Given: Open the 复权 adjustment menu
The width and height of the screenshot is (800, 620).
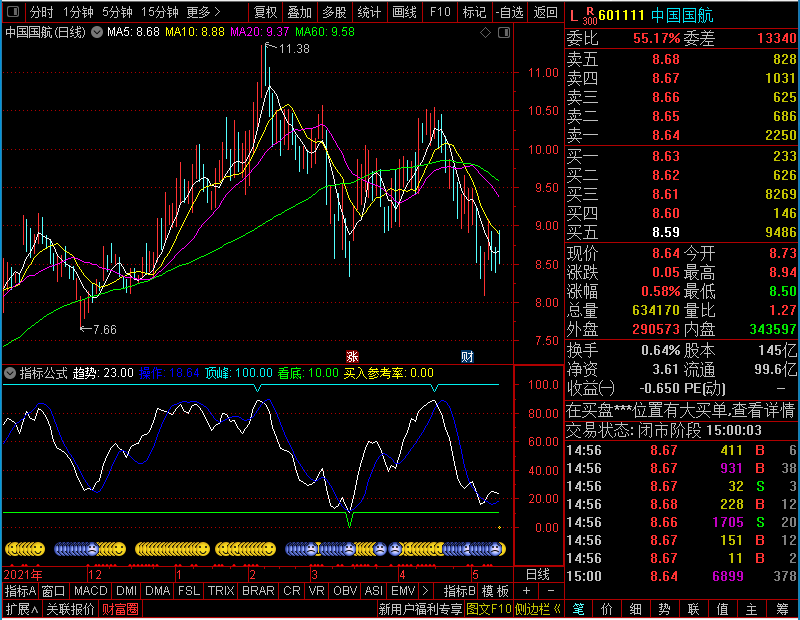Looking at the screenshot, I should (x=265, y=12).
